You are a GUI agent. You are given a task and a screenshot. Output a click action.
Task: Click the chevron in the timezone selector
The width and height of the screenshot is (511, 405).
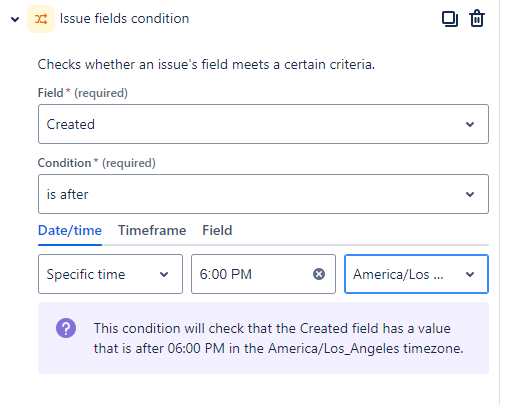[x=470, y=274]
